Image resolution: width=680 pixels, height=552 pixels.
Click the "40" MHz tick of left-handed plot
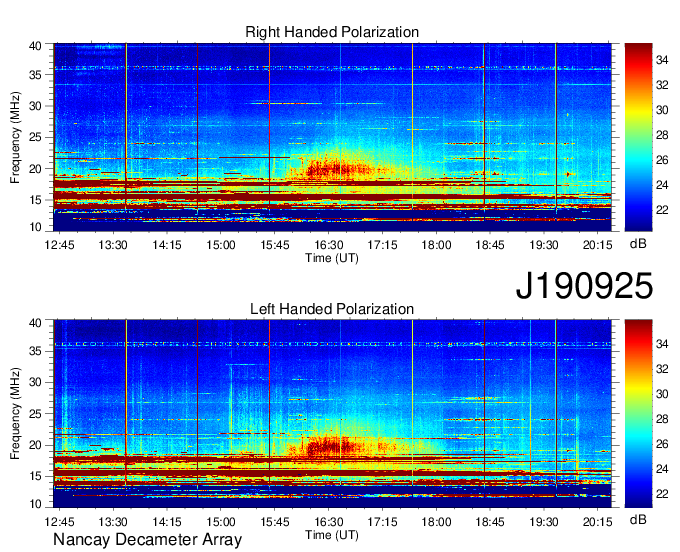[x=36, y=323]
